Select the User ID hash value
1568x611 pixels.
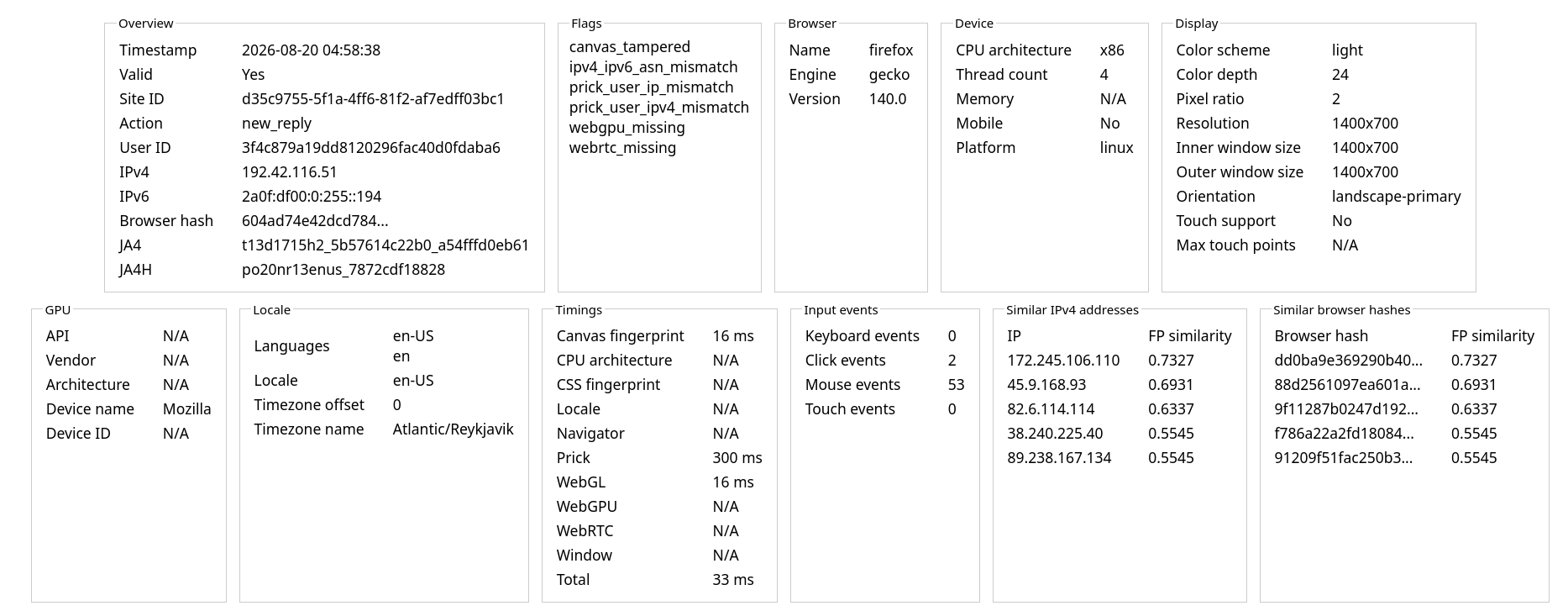coord(370,148)
